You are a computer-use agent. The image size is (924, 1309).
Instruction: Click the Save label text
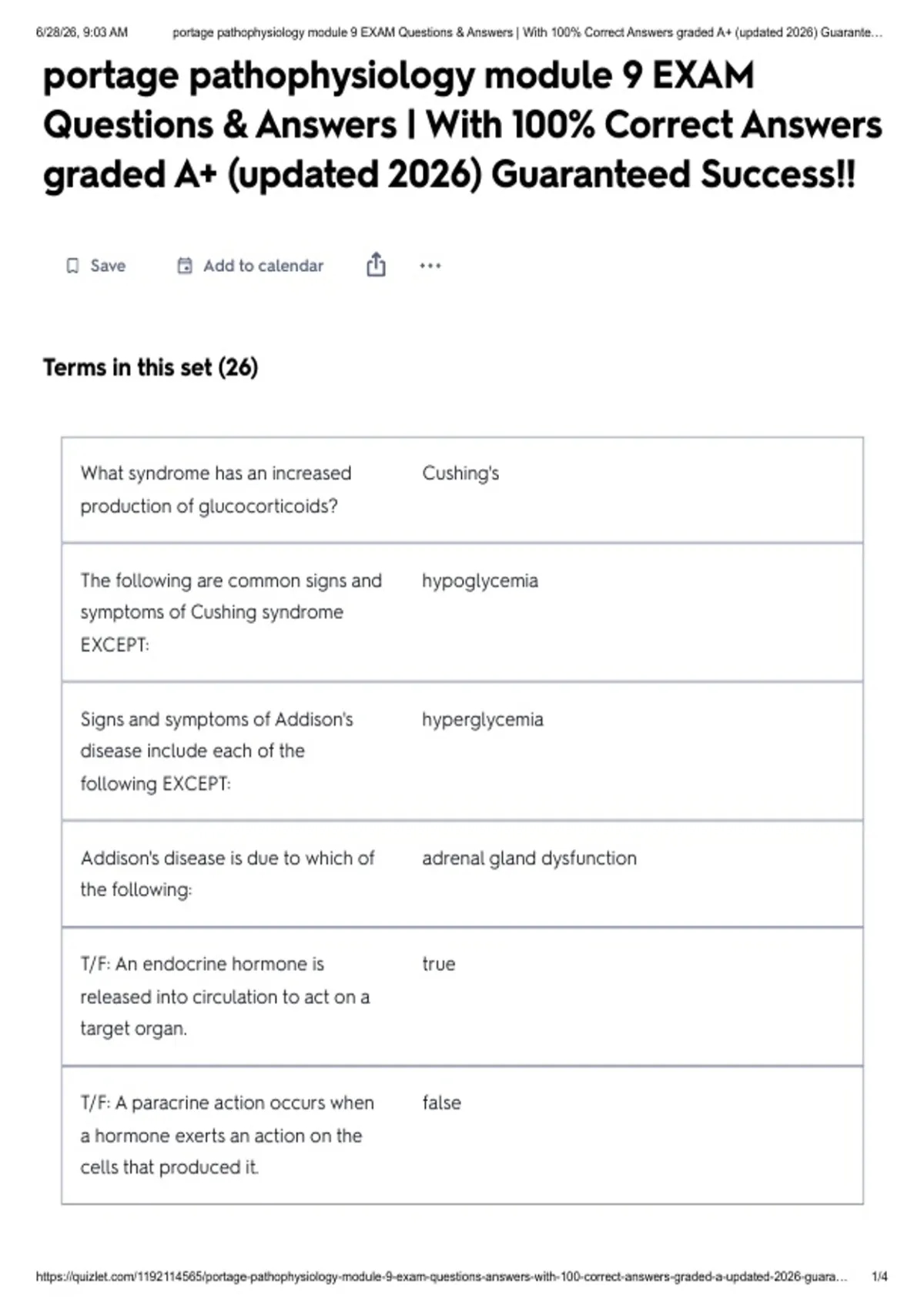click(x=108, y=266)
